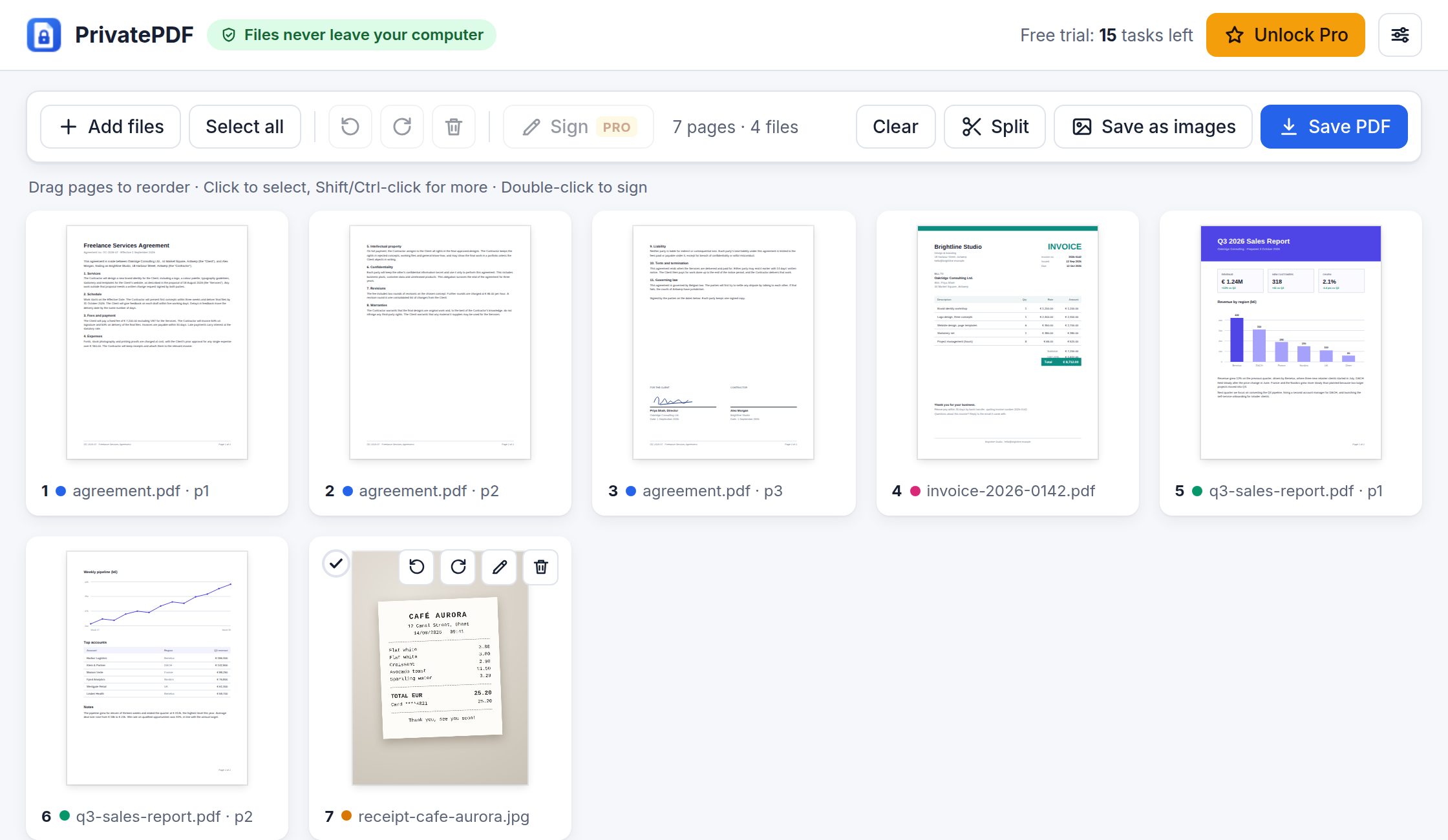The image size is (1448, 840).
Task: Click the 'q3-sales-report.pdf · p1' label
Action: point(1296,491)
